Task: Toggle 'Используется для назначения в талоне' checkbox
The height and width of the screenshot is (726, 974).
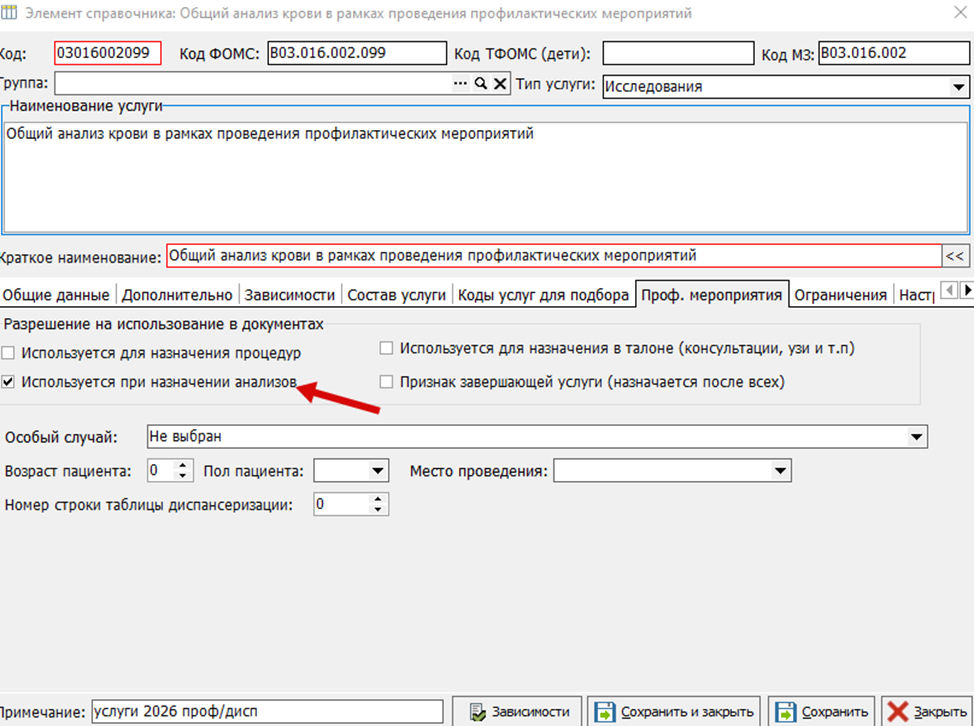Action: 386,348
